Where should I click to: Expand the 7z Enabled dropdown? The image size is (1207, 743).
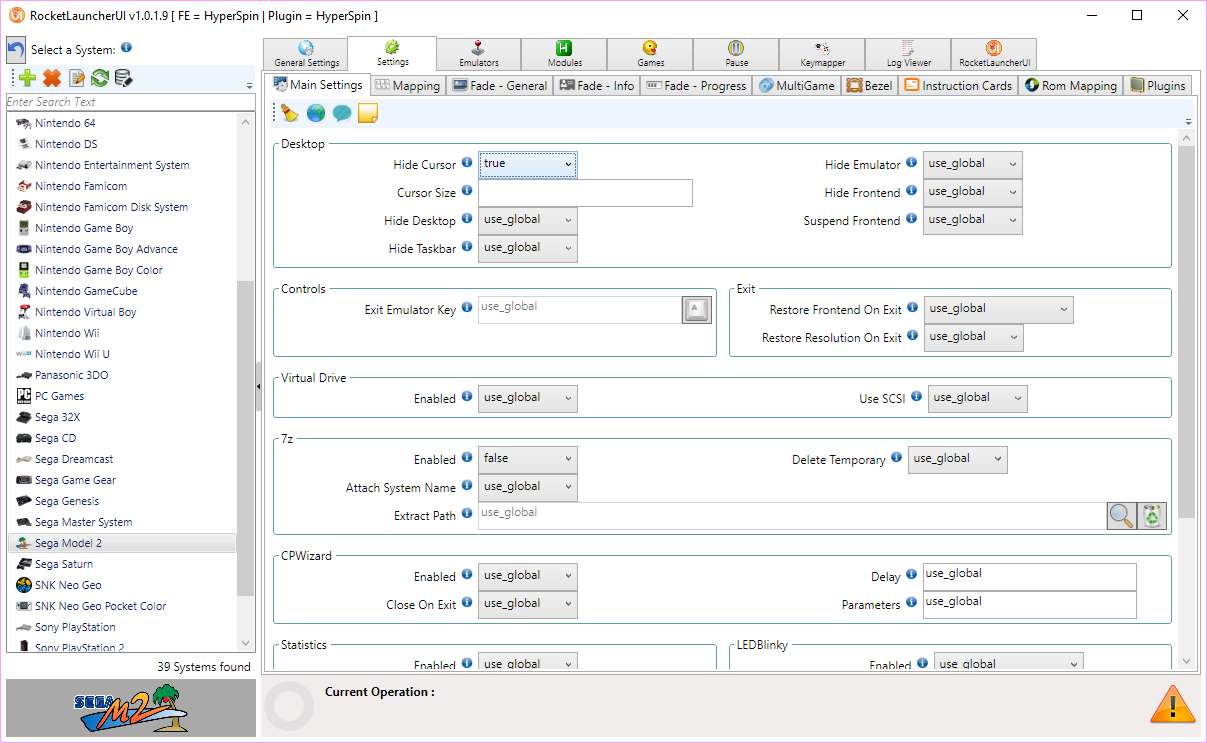coord(527,459)
